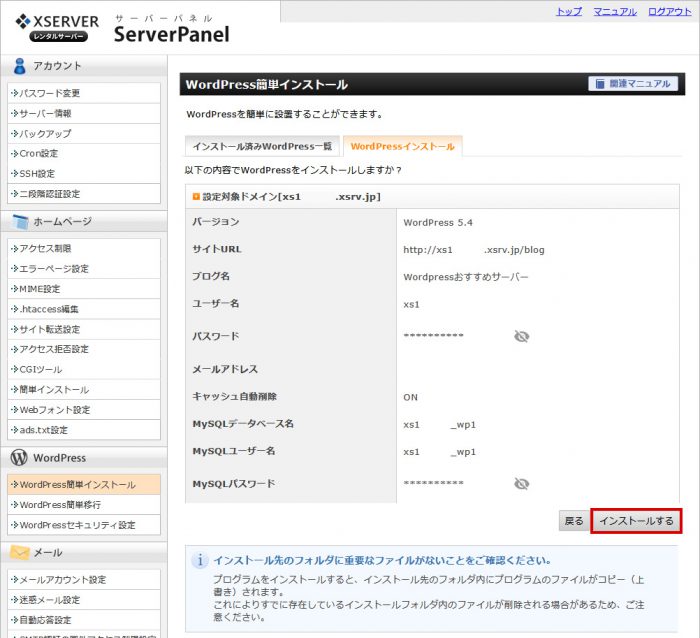The image size is (700, 638).
Task: Select WordPress簡単インストール in the sidebar
Action: (x=84, y=484)
